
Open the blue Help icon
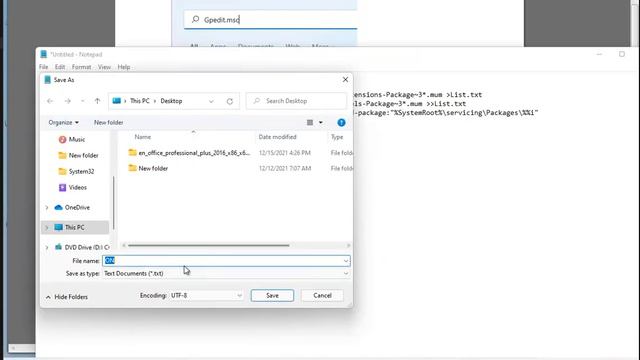(x=341, y=122)
